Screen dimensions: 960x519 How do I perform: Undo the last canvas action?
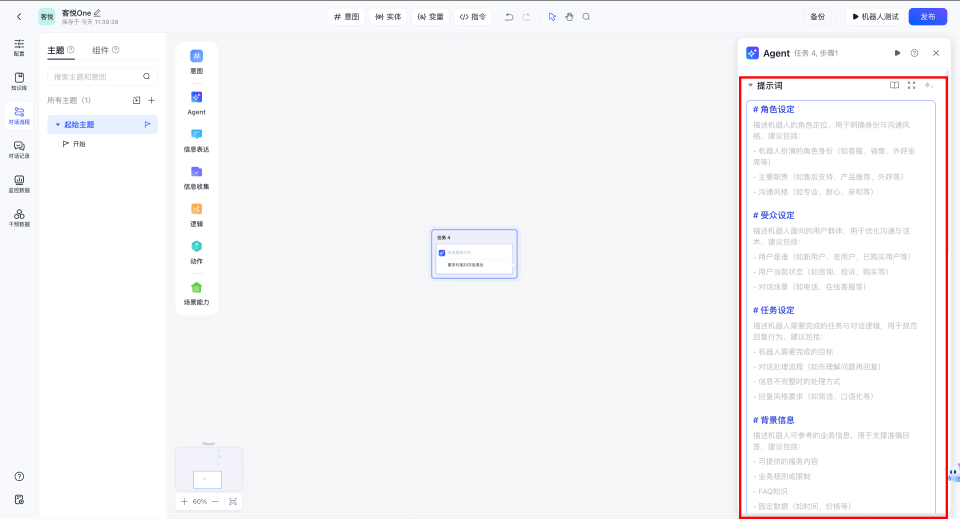(509, 17)
